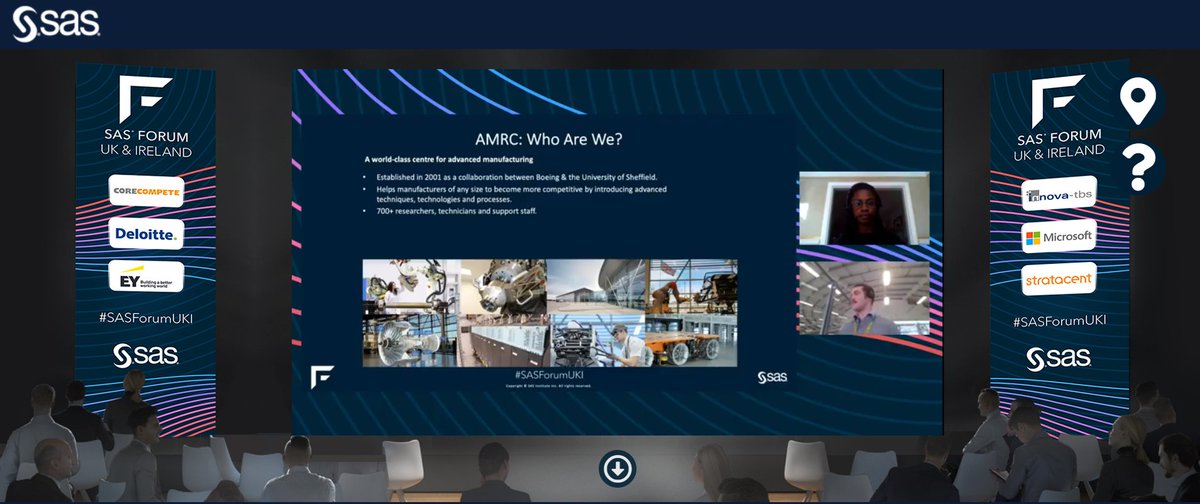
Task: Click 'SAS FORUM UK & IRELAND' text on the right banner
Action: (x=1059, y=142)
